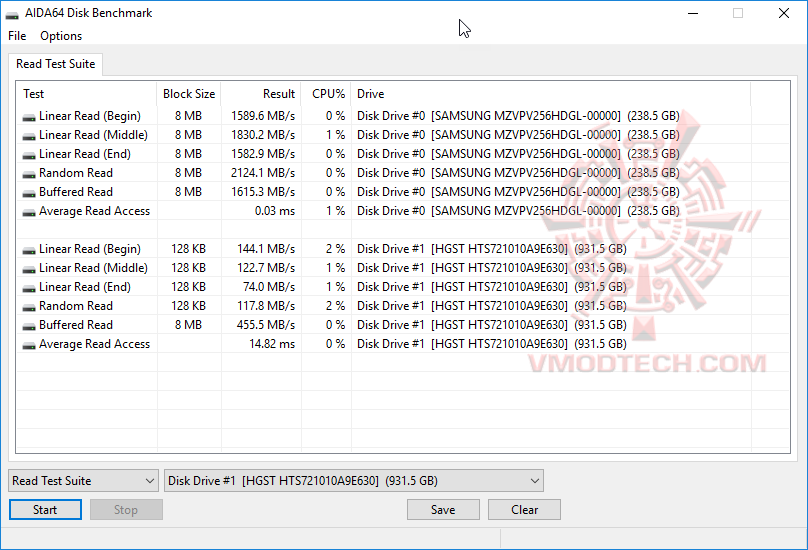Click drive icon of 14.82 ms Average Read Access

click(x=29, y=345)
